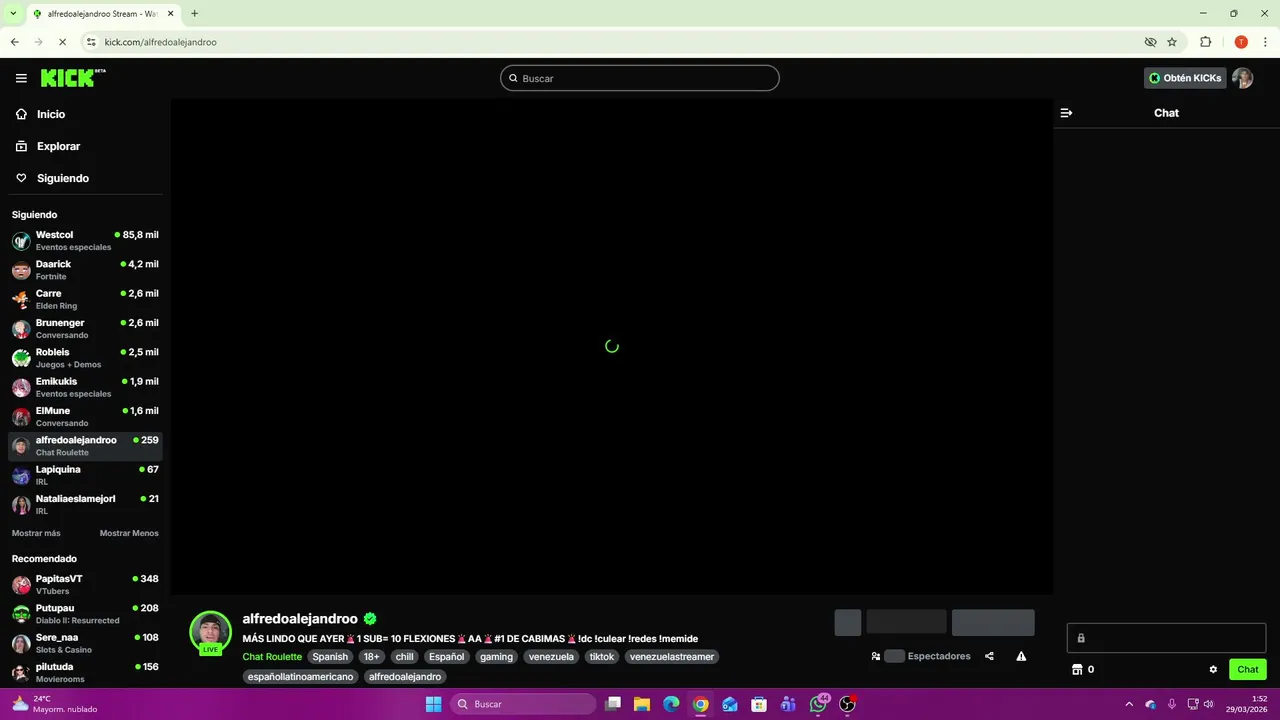The width and height of the screenshot is (1280, 720).
Task: Open Nataliaeslamejor1's channel
Action: (85, 505)
